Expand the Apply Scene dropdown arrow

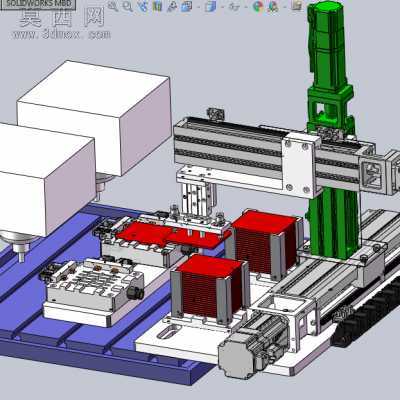(285, 7)
